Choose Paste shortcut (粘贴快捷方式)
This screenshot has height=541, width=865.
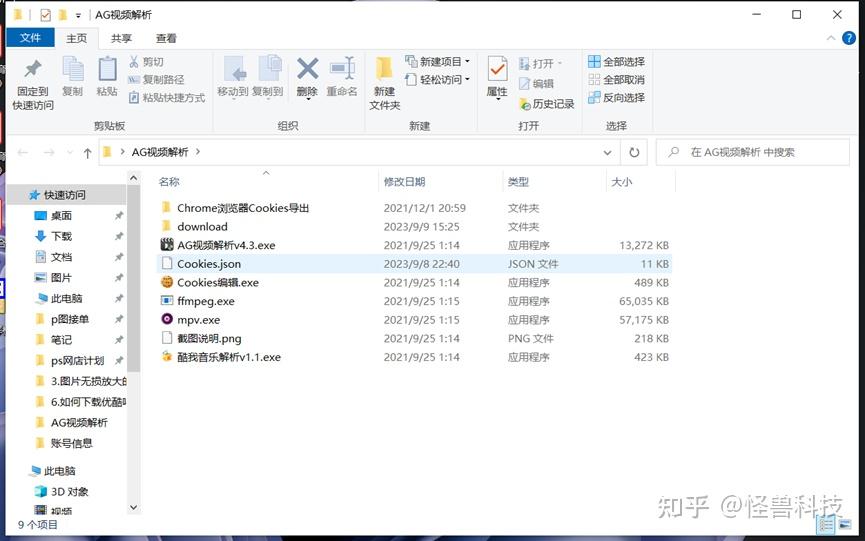click(x=167, y=98)
